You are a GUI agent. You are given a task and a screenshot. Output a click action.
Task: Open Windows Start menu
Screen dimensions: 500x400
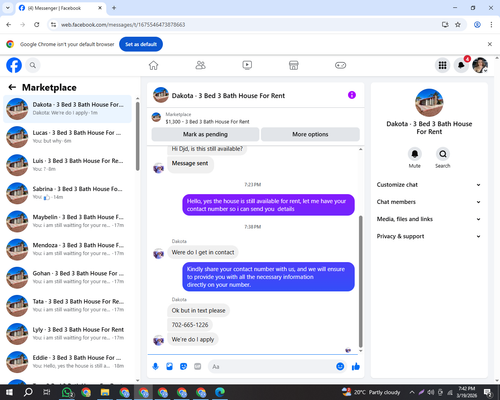[x=9, y=392]
